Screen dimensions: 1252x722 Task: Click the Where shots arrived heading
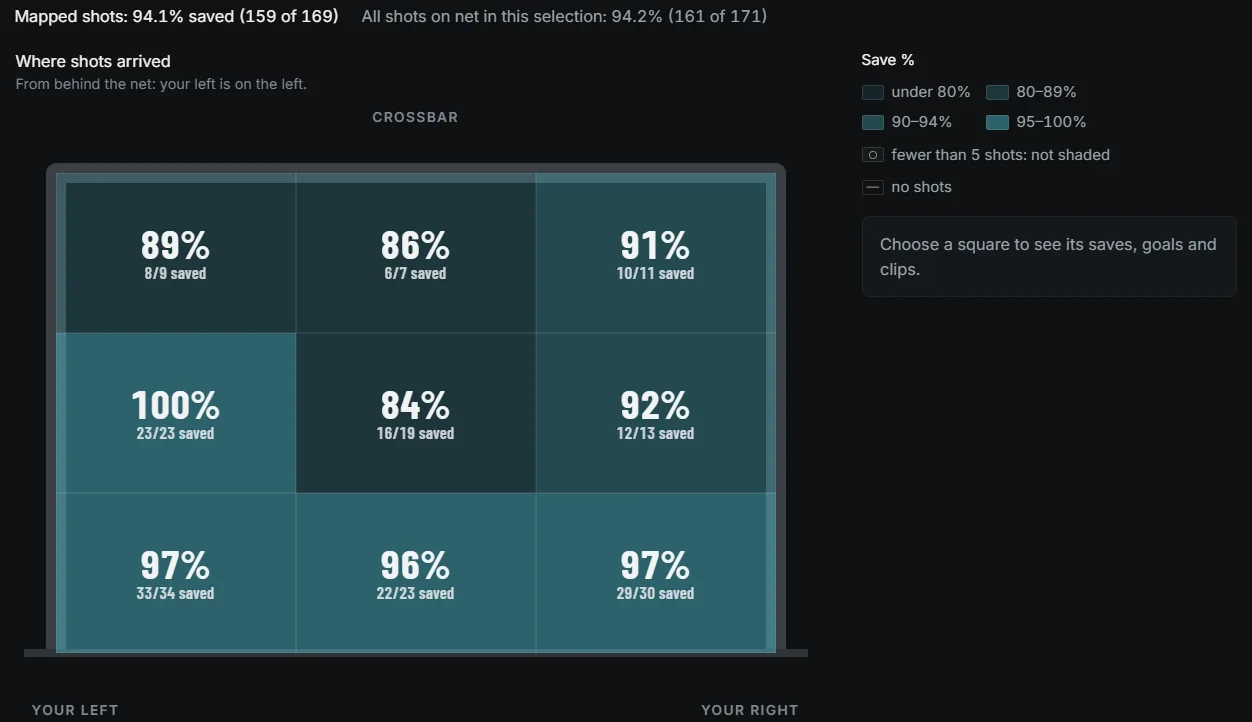click(x=93, y=61)
